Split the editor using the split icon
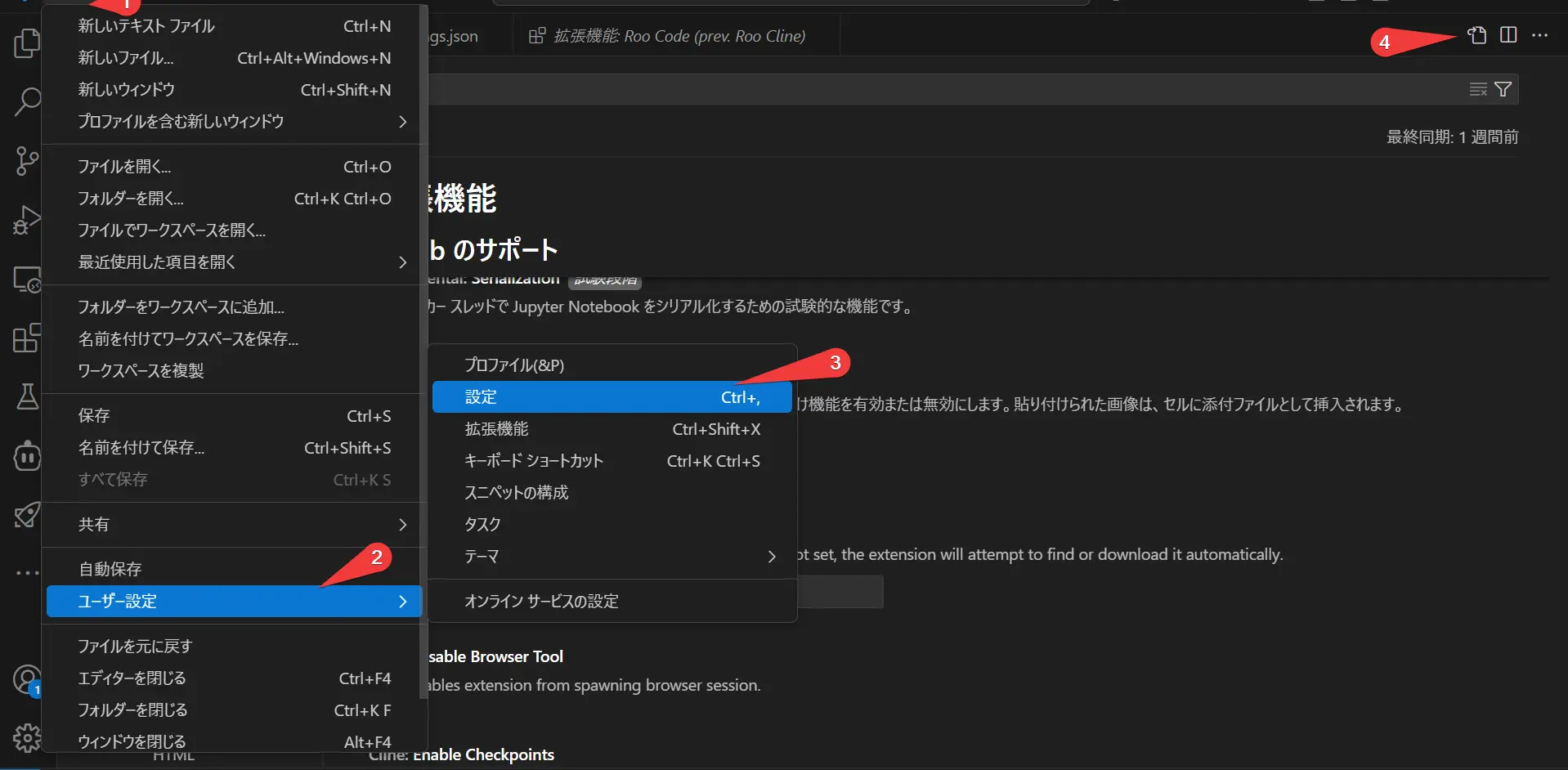Image resolution: width=1568 pixels, height=770 pixels. click(1508, 35)
